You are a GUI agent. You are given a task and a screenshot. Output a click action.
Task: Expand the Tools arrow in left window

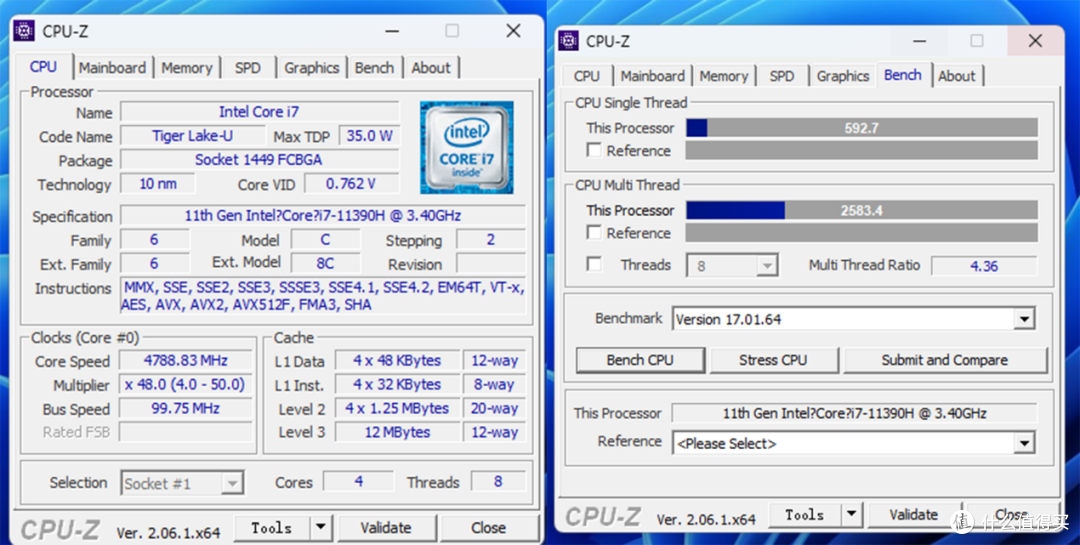coord(320,528)
